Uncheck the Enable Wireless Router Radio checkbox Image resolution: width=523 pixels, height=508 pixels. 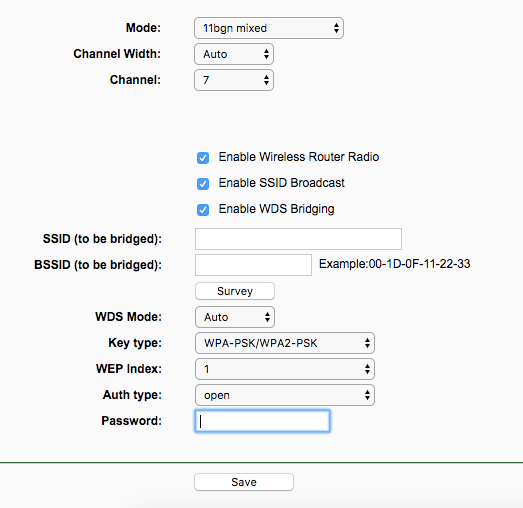click(x=203, y=158)
